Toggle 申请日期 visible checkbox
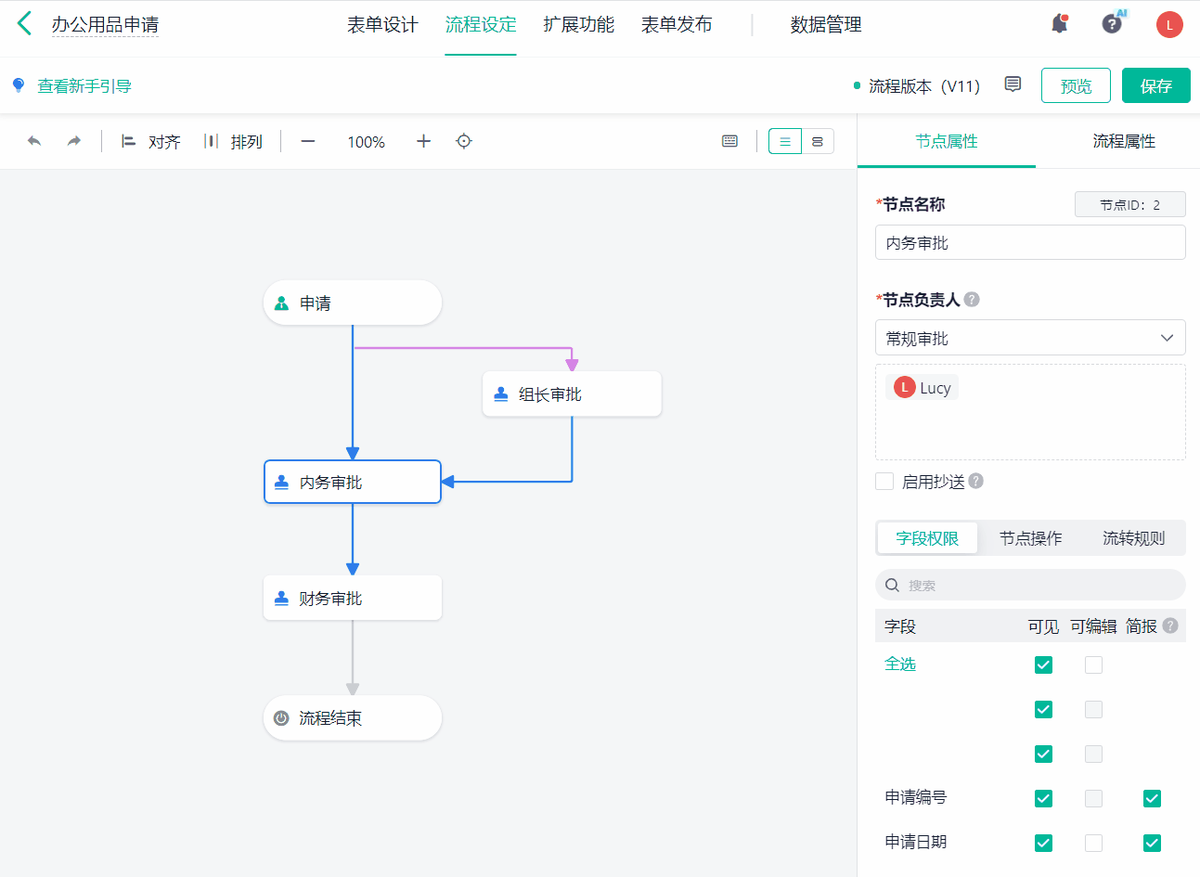This screenshot has width=1200, height=877. pos(1044,843)
